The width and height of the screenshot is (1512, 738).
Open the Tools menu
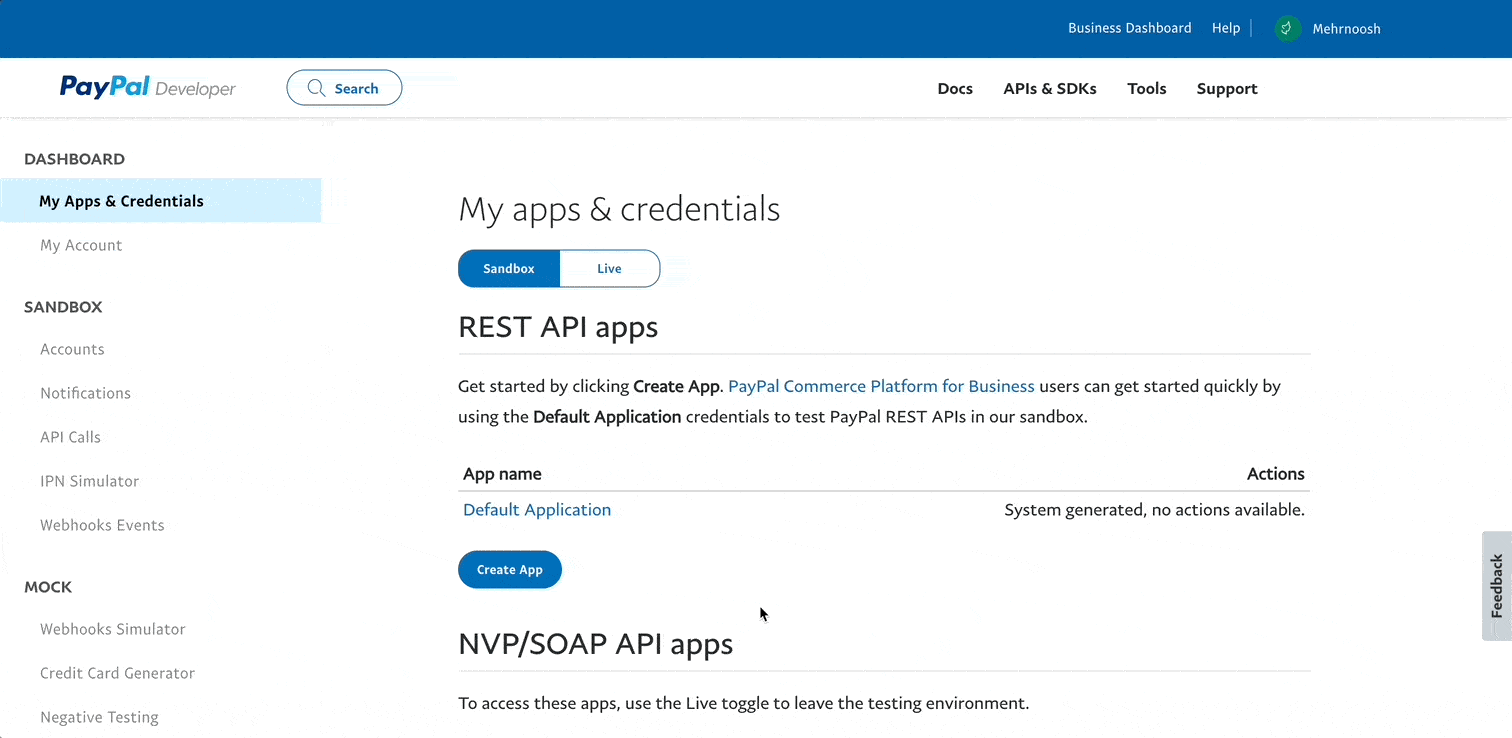(1147, 88)
